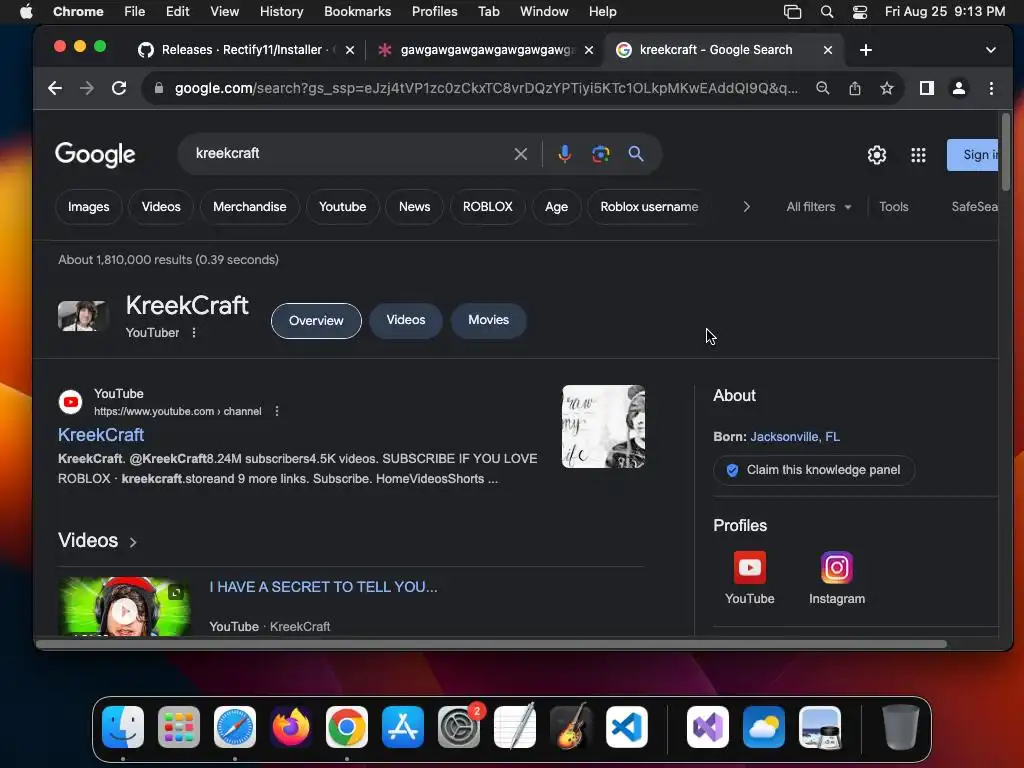Screen dimensions: 1024x768
Task: Sign in to Google
Action: coord(972,155)
